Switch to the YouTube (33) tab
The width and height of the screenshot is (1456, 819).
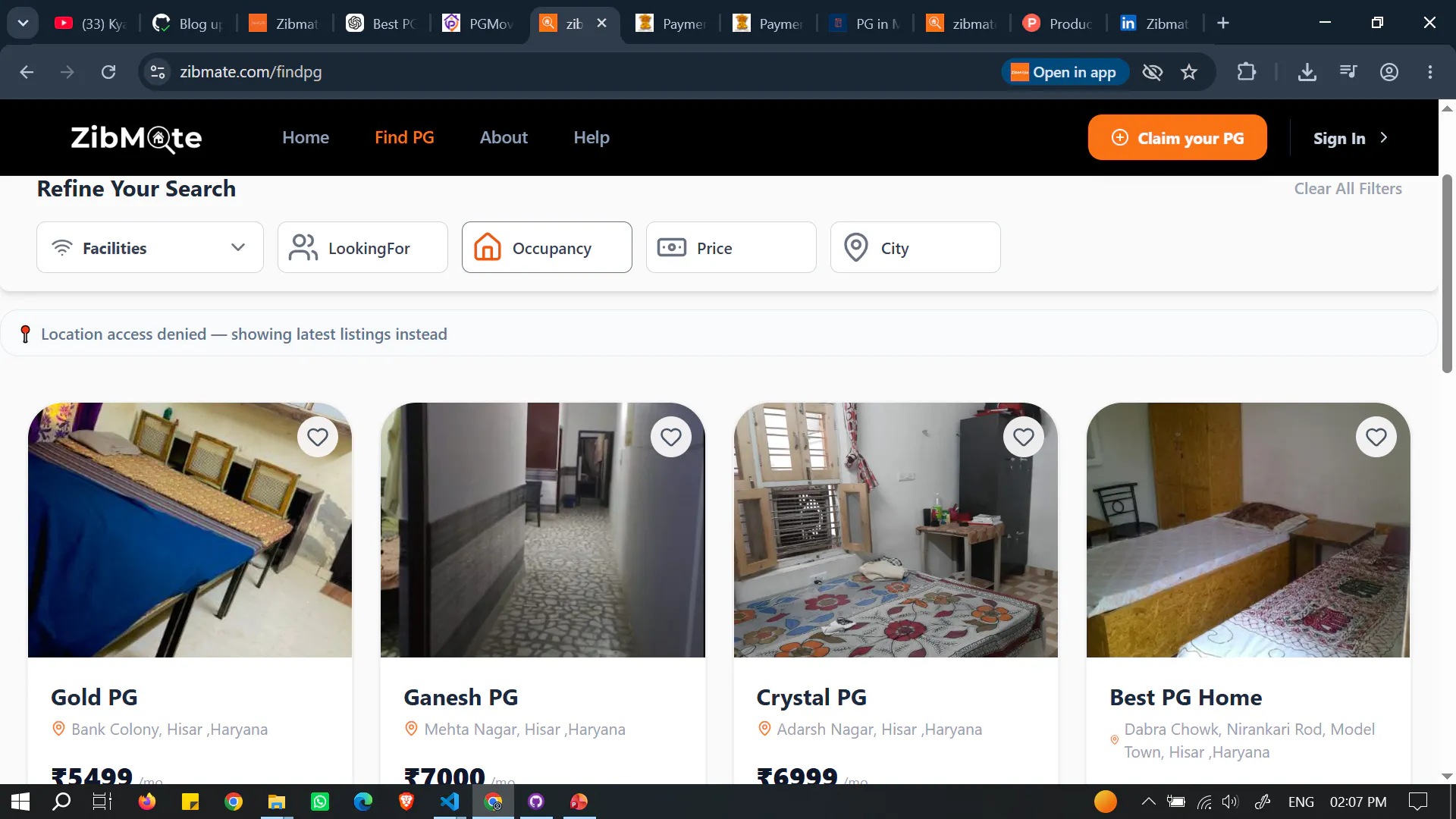tap(91, 24)
